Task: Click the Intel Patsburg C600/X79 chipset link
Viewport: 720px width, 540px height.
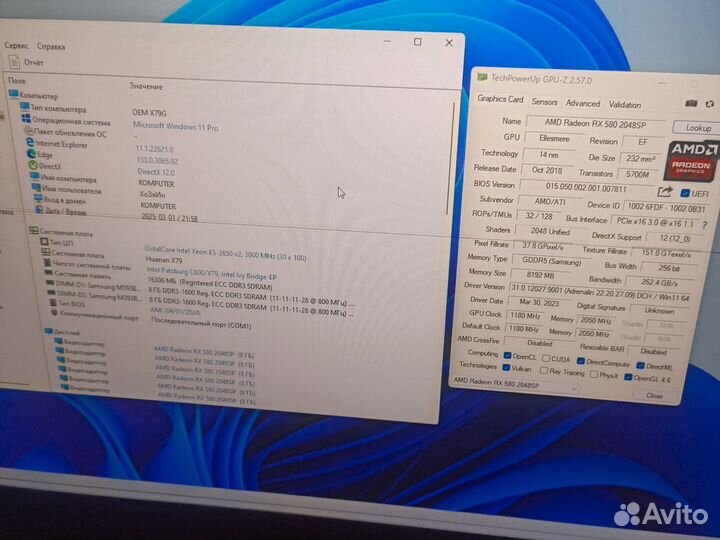Action: [x=211, y=274]
